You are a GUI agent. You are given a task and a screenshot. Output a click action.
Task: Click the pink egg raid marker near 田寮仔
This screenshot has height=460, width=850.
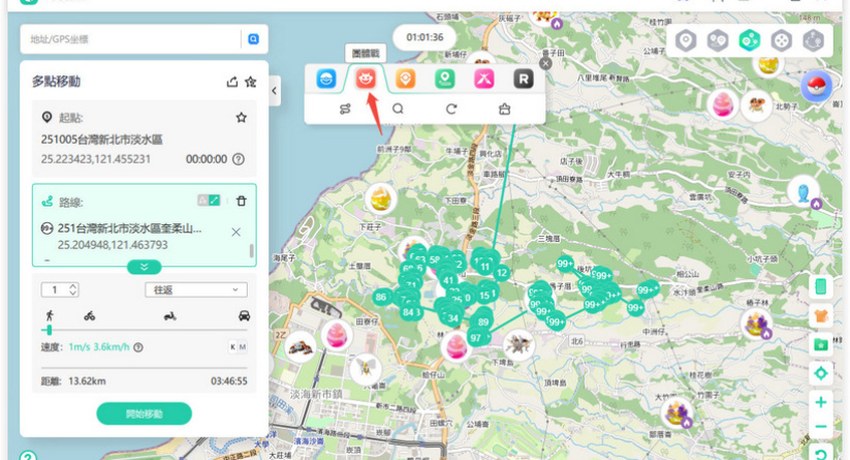[x=336, y=335]
